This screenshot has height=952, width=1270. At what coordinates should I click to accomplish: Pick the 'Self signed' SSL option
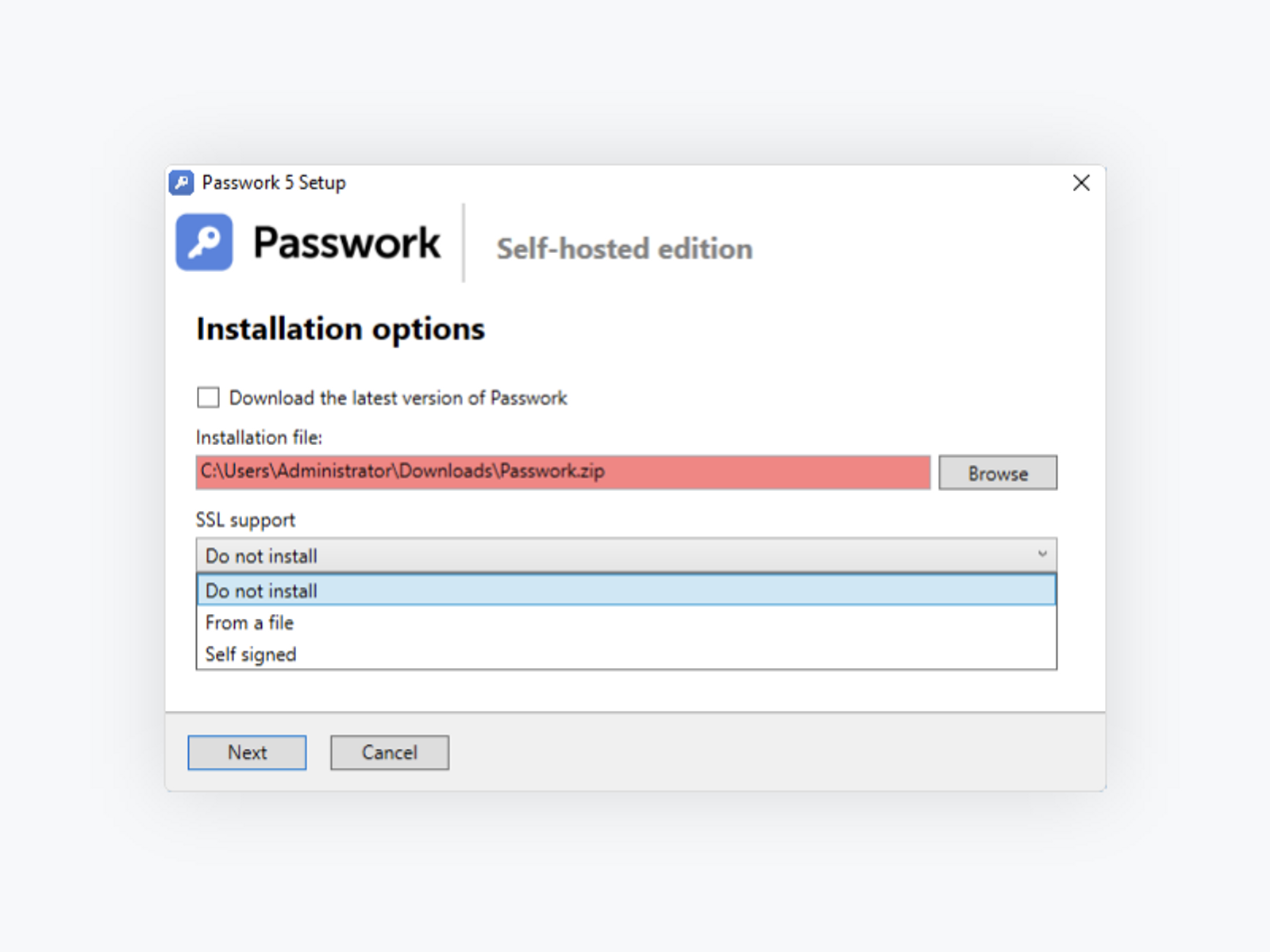point(251,654)
